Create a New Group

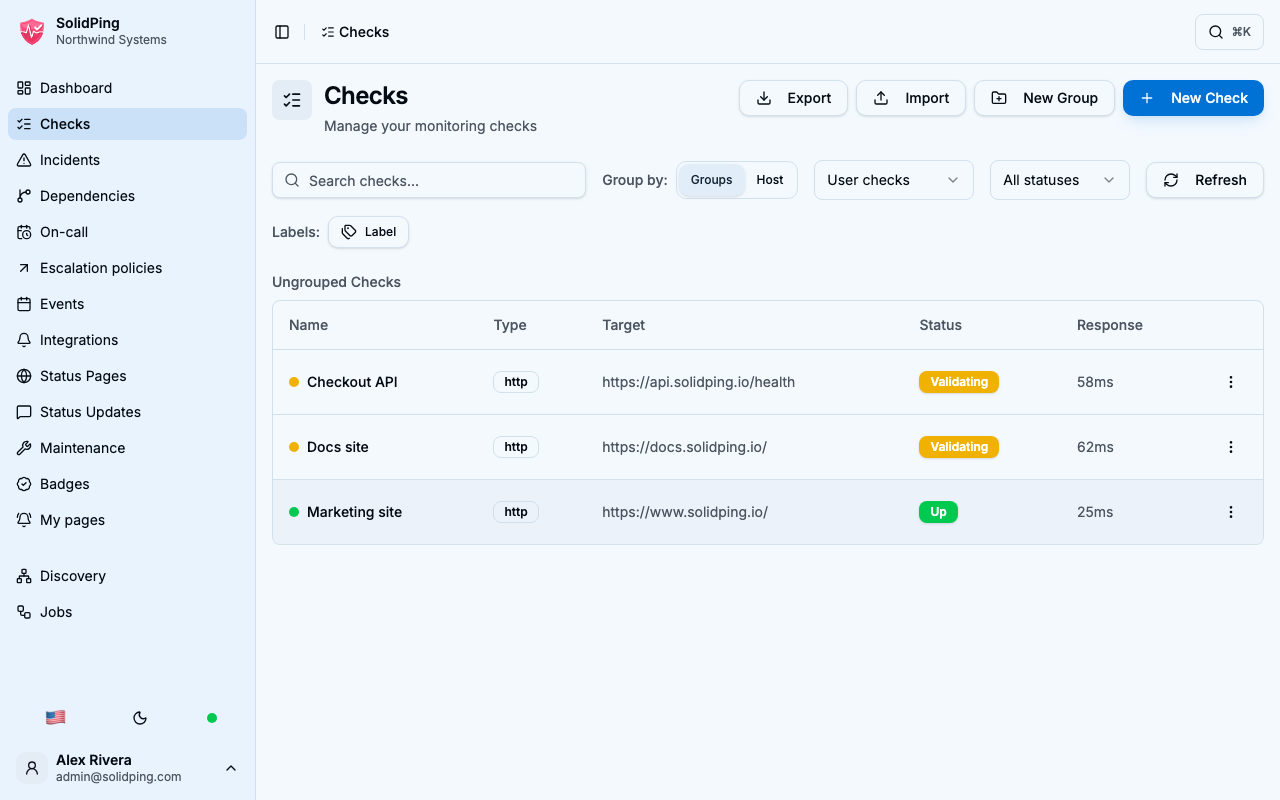tap(1044, 98)
